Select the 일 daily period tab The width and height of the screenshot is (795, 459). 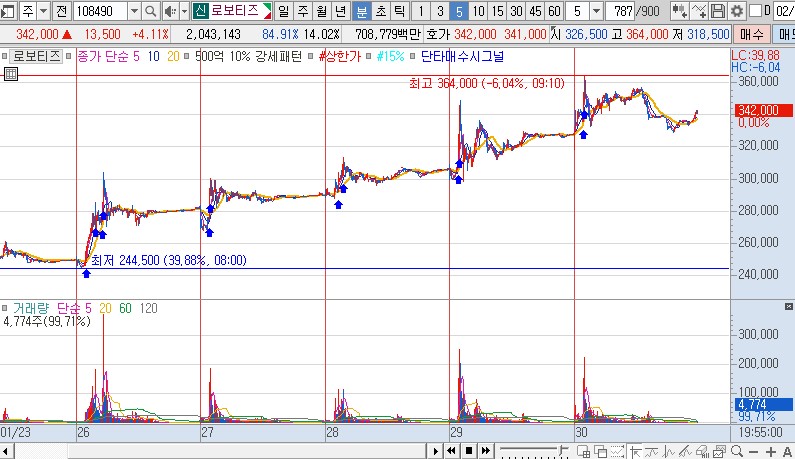pos(283,11)
